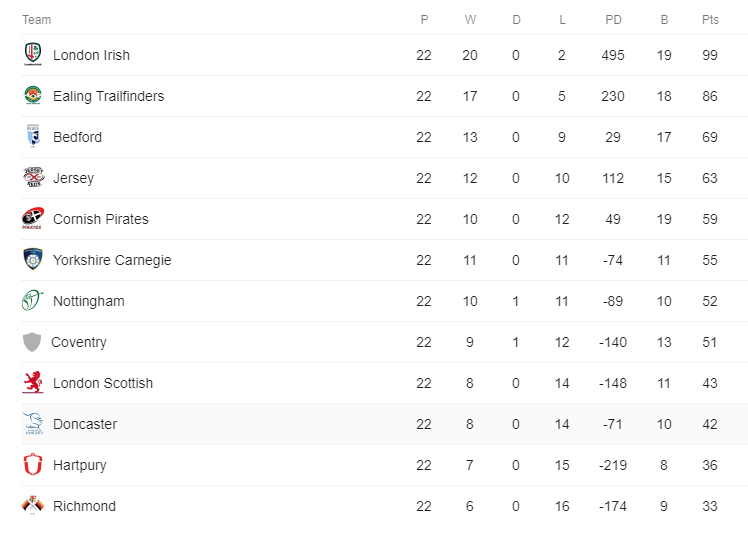Click the grey Coventry placeholder shield
This screenshot has width=748, height=544.
[32, 342]
